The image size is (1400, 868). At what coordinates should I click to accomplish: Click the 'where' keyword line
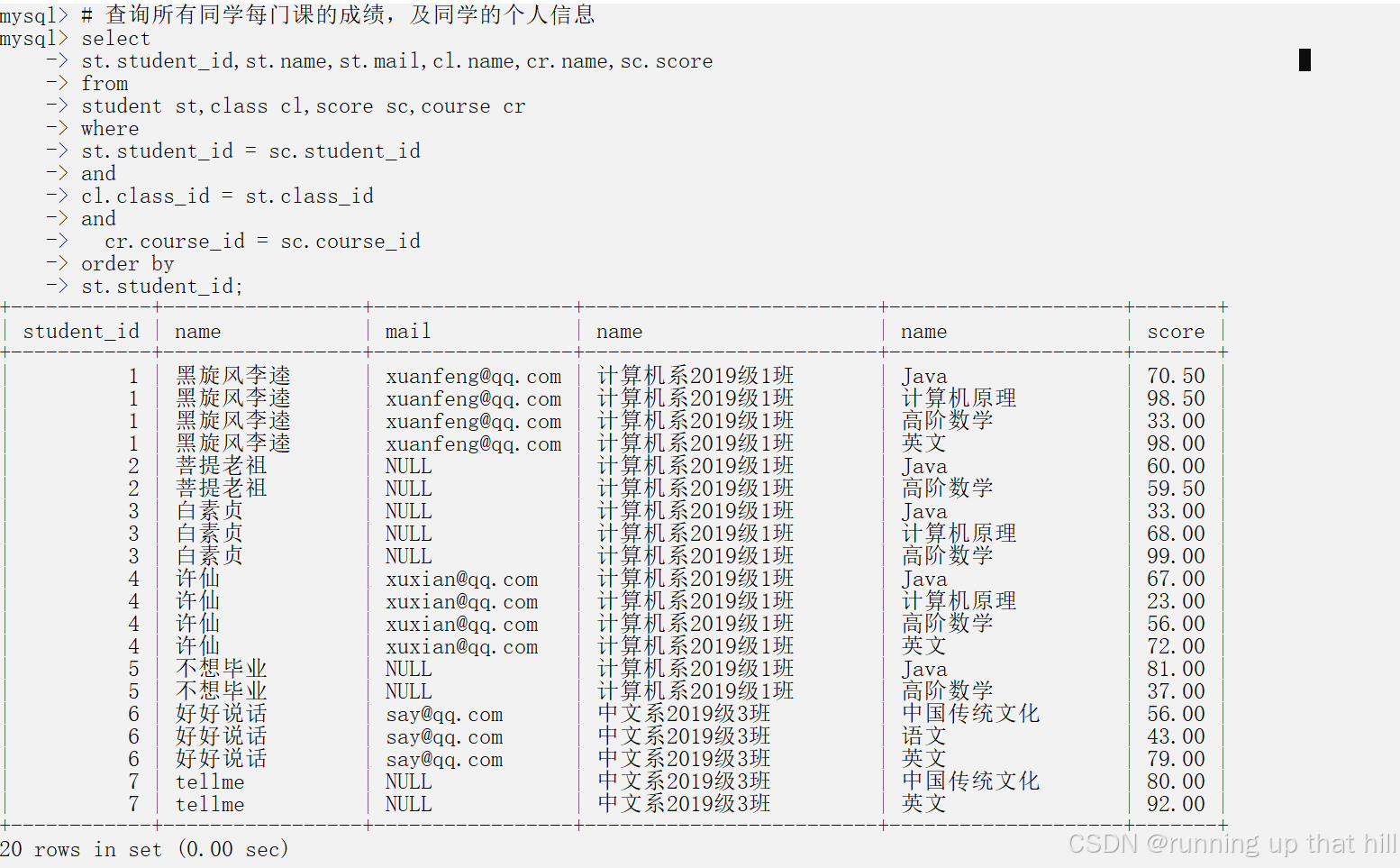click(x=110, y=129)
